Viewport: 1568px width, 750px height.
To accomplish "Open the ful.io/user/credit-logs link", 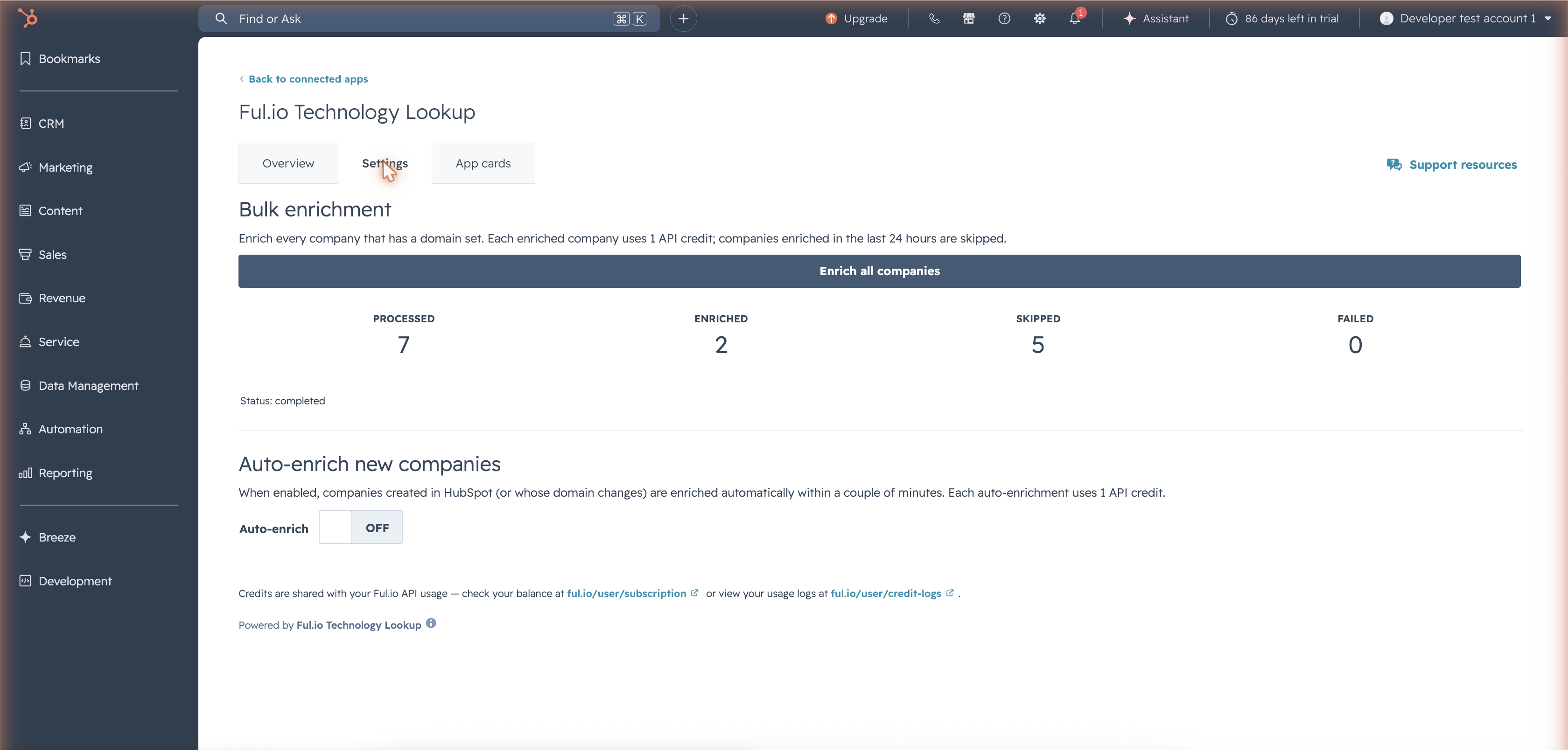I will [886, 593].
